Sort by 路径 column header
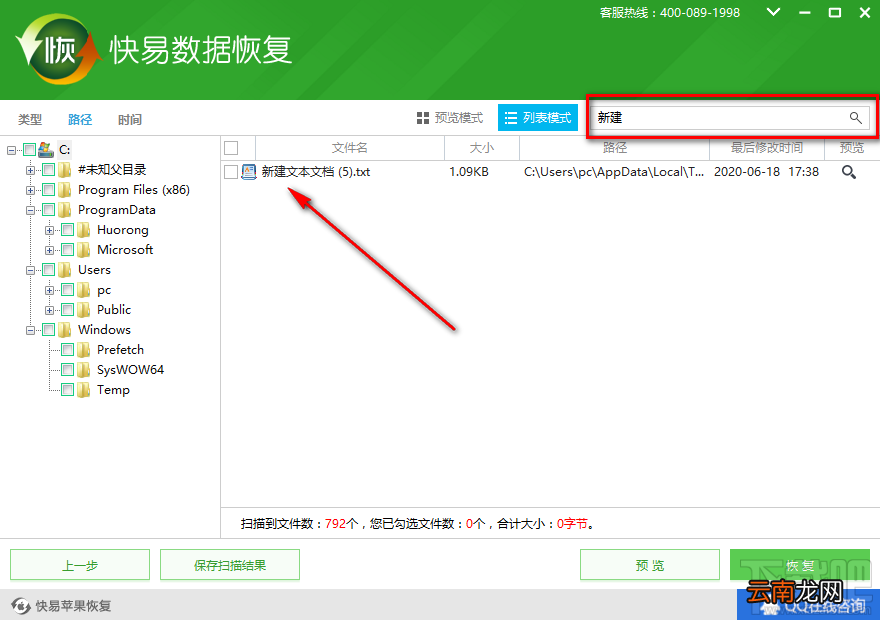 point(615,148)
